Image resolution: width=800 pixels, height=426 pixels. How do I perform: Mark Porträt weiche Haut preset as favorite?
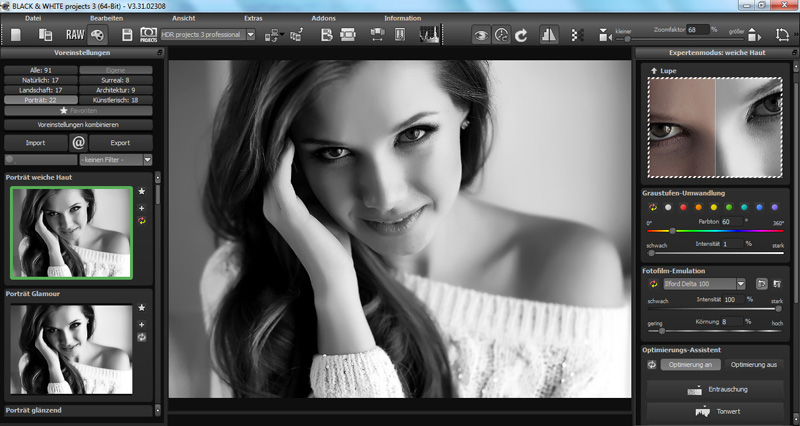142,191
